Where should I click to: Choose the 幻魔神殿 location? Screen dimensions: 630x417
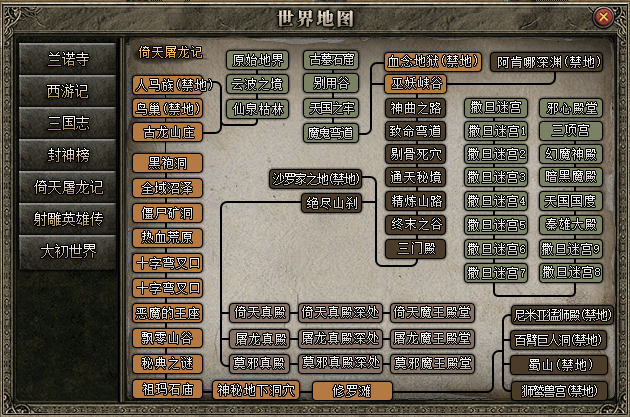(571, 154)
